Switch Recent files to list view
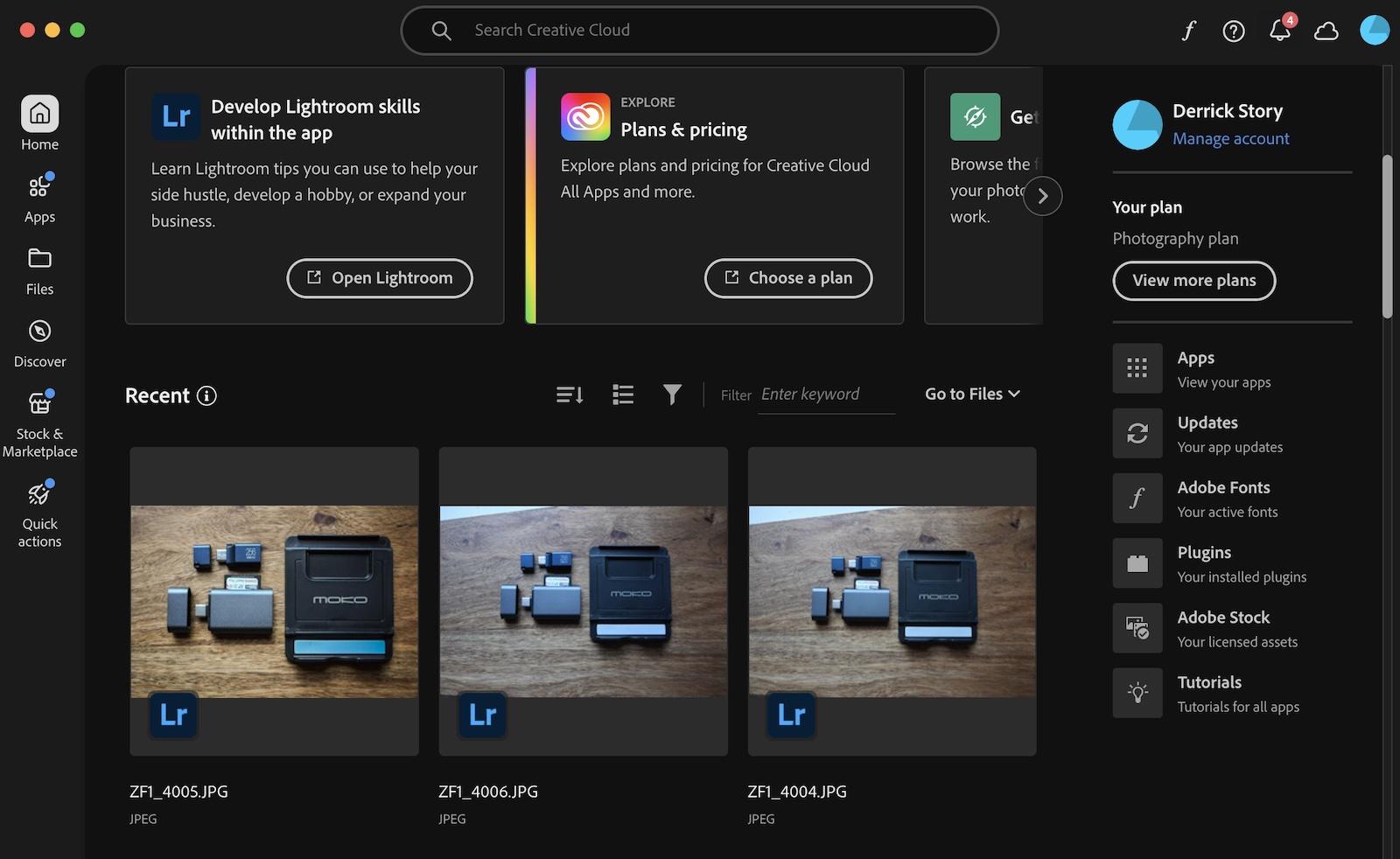This screenshot has width=1400, height=859. (623, 395)
